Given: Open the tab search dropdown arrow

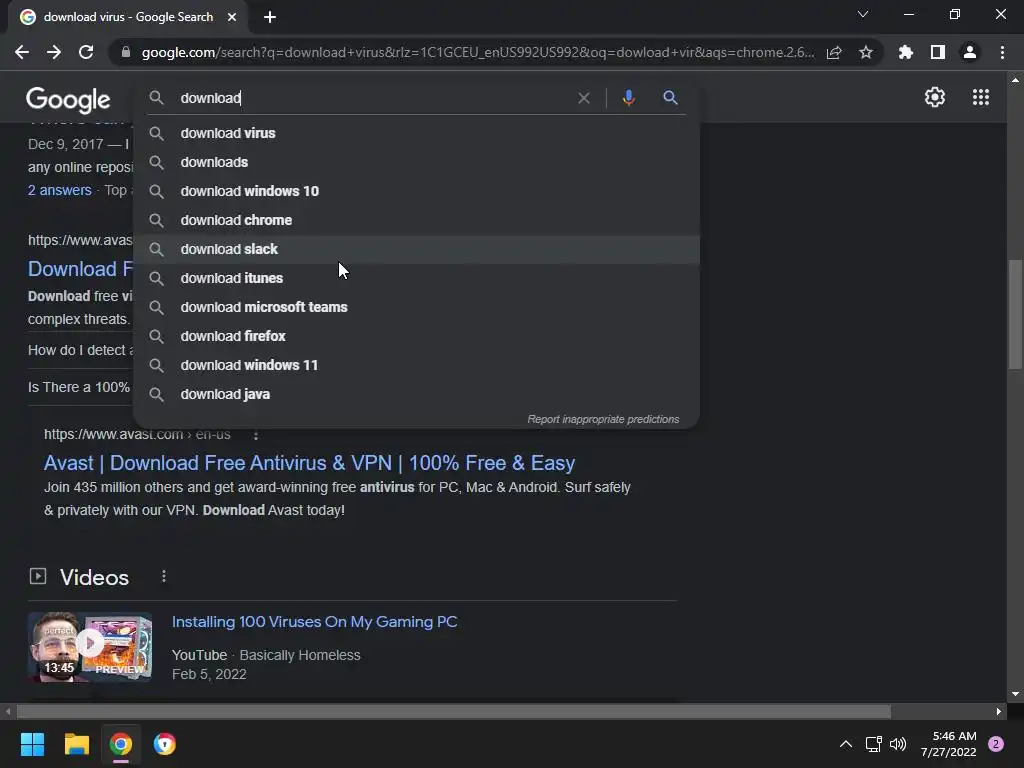Looking at the screenshot, I should (863, 14).
